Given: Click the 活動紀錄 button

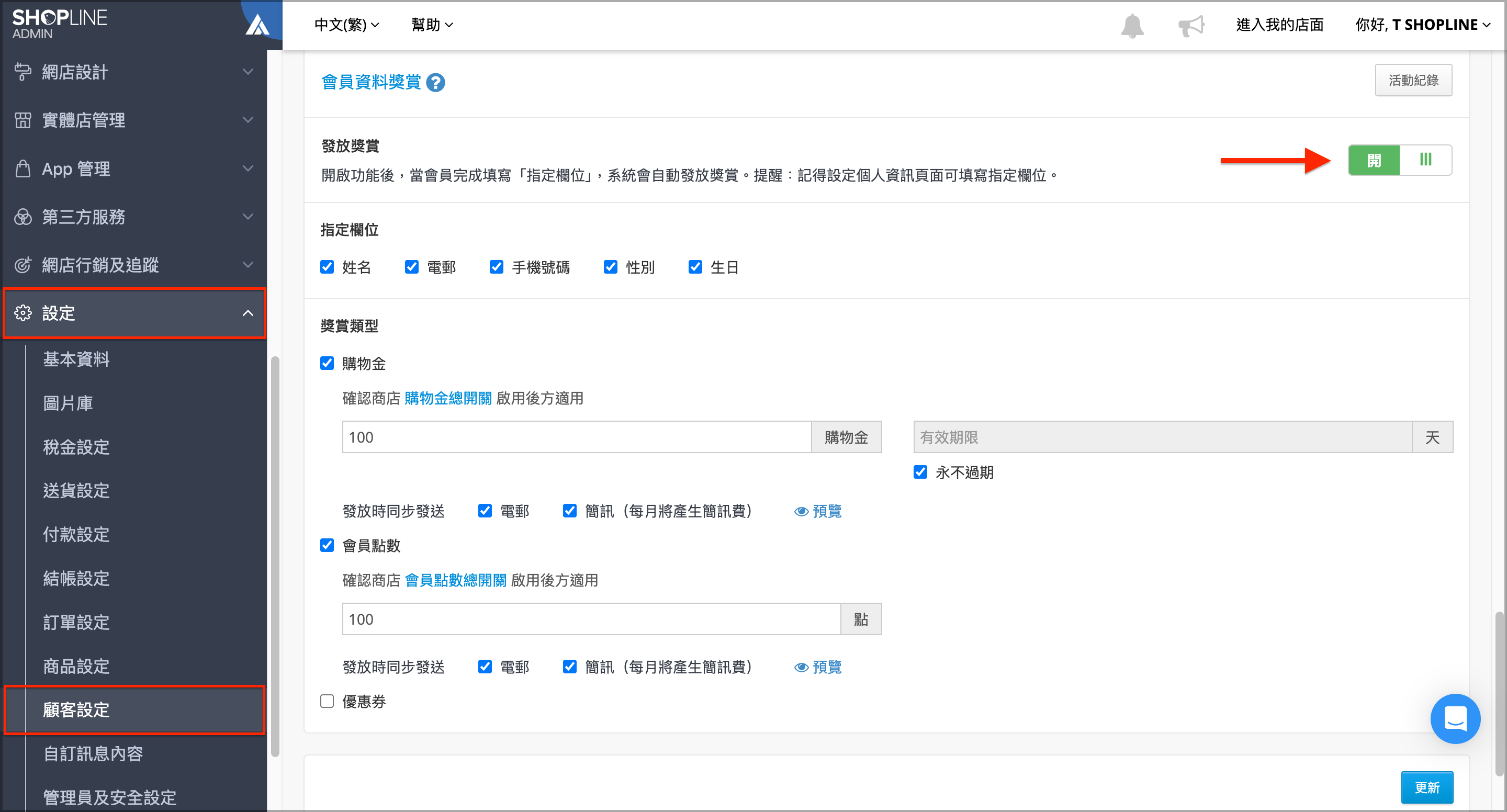Looking at the screenshot, I should click(x=1413, y=80).
